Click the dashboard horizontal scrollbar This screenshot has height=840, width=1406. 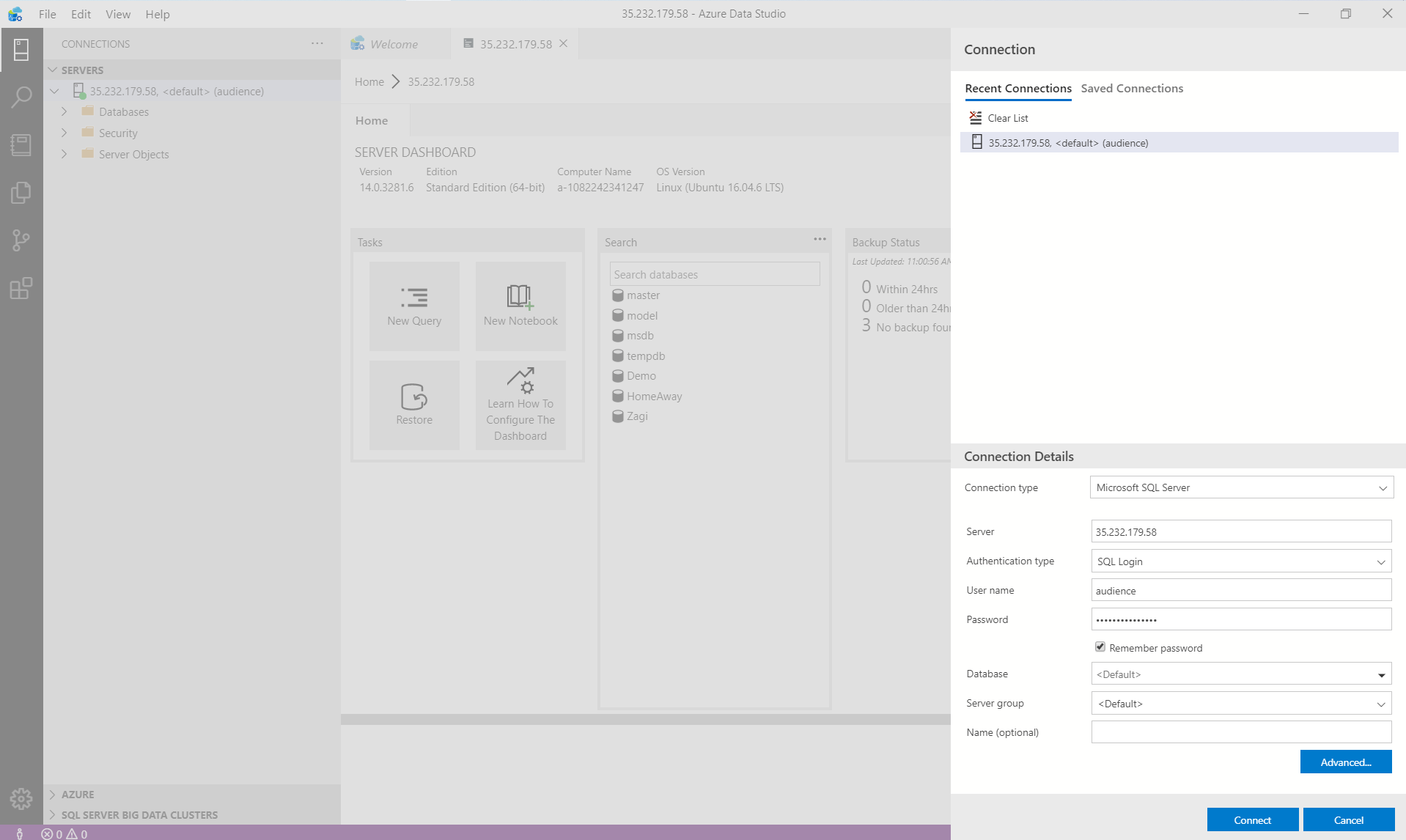pyautogui.click(x=646, y=720)
